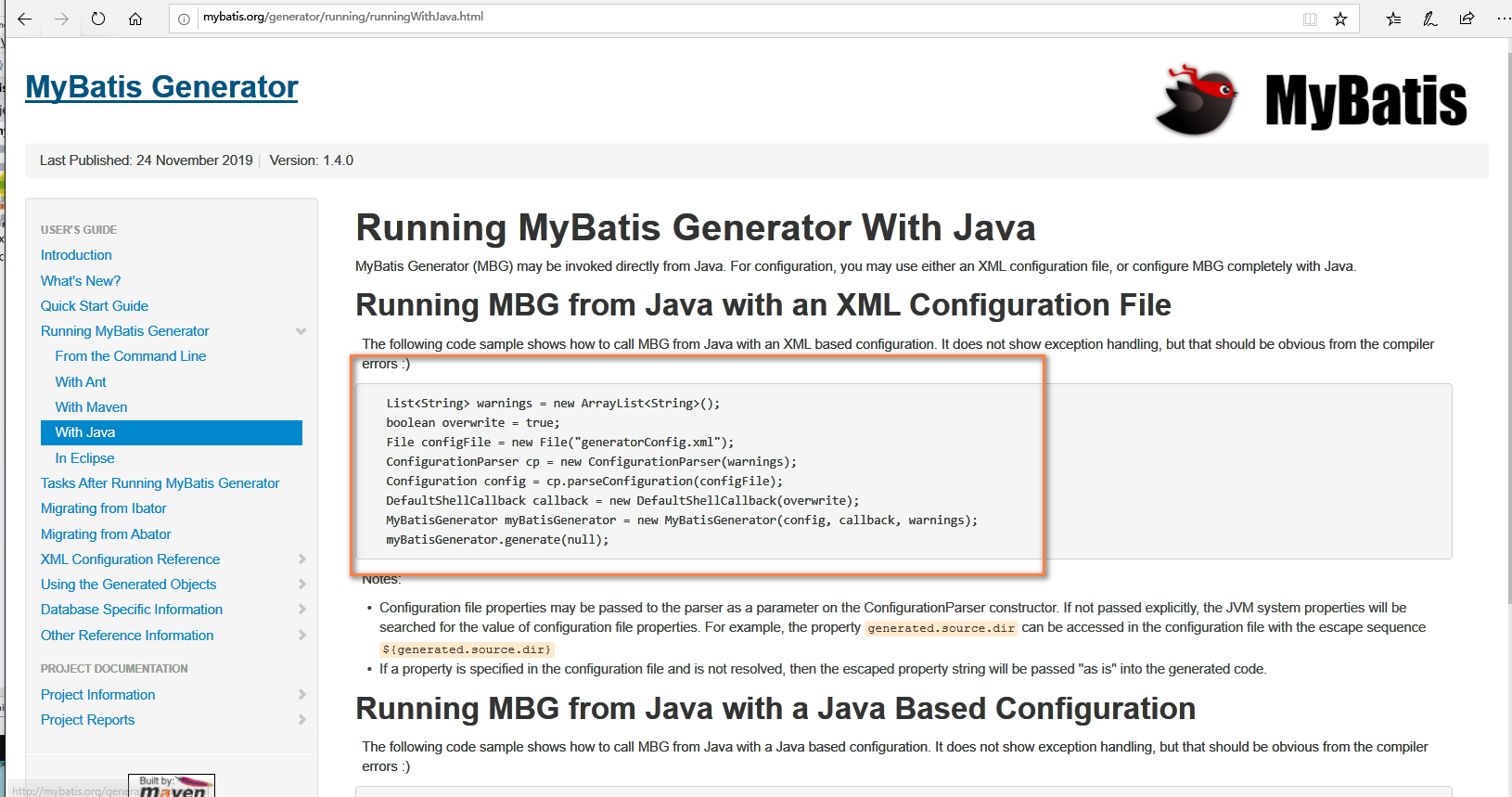Image resolution: width=1512 pixels, height=797 pixels.
Task: Open the browser Settings and more menu
Action: coord(1503,19)
